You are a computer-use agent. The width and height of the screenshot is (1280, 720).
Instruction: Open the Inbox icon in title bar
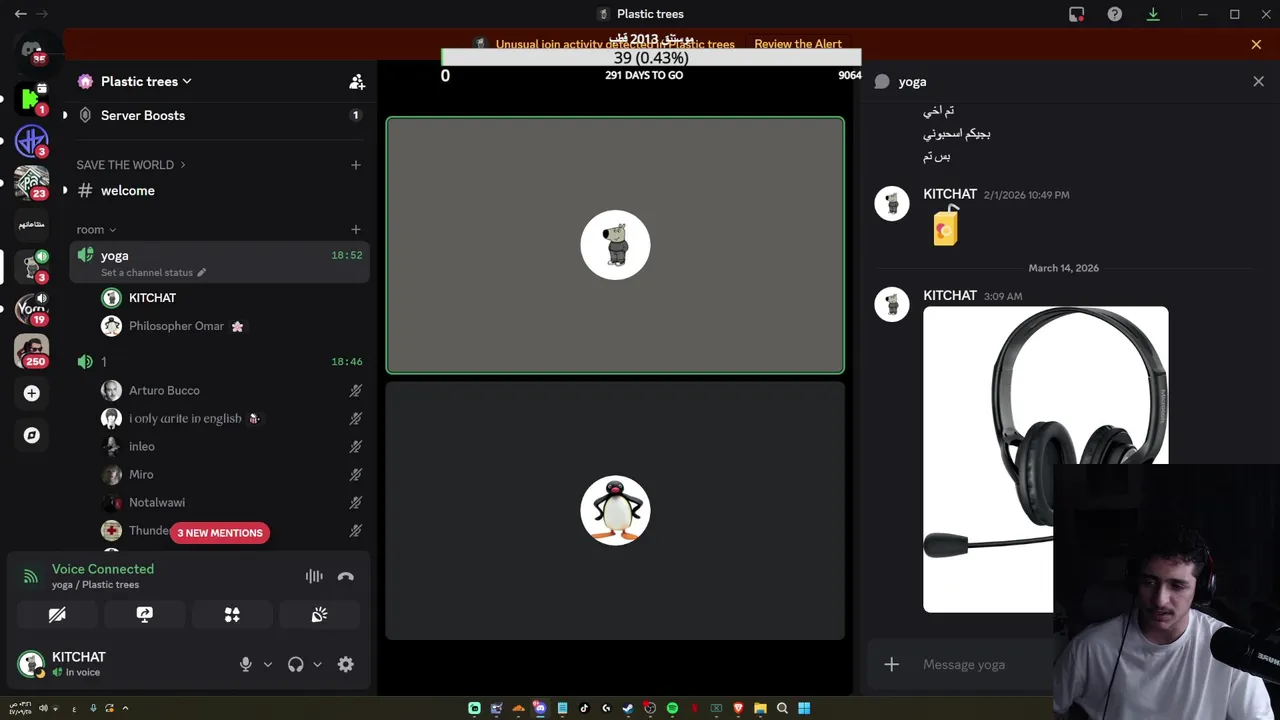[1076, 14]
